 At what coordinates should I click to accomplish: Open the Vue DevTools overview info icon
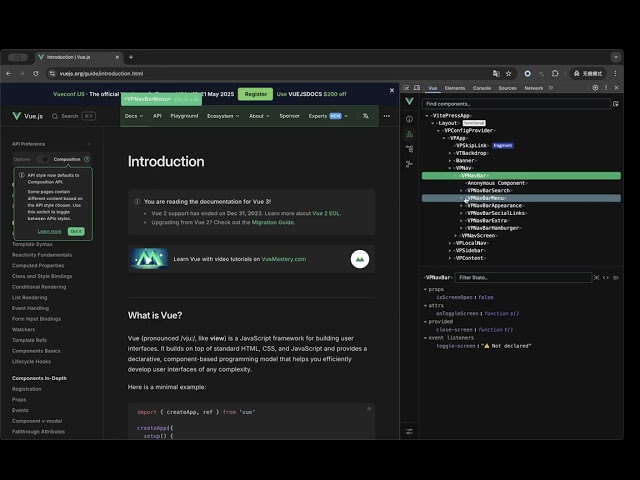click(x=409, y=119)
